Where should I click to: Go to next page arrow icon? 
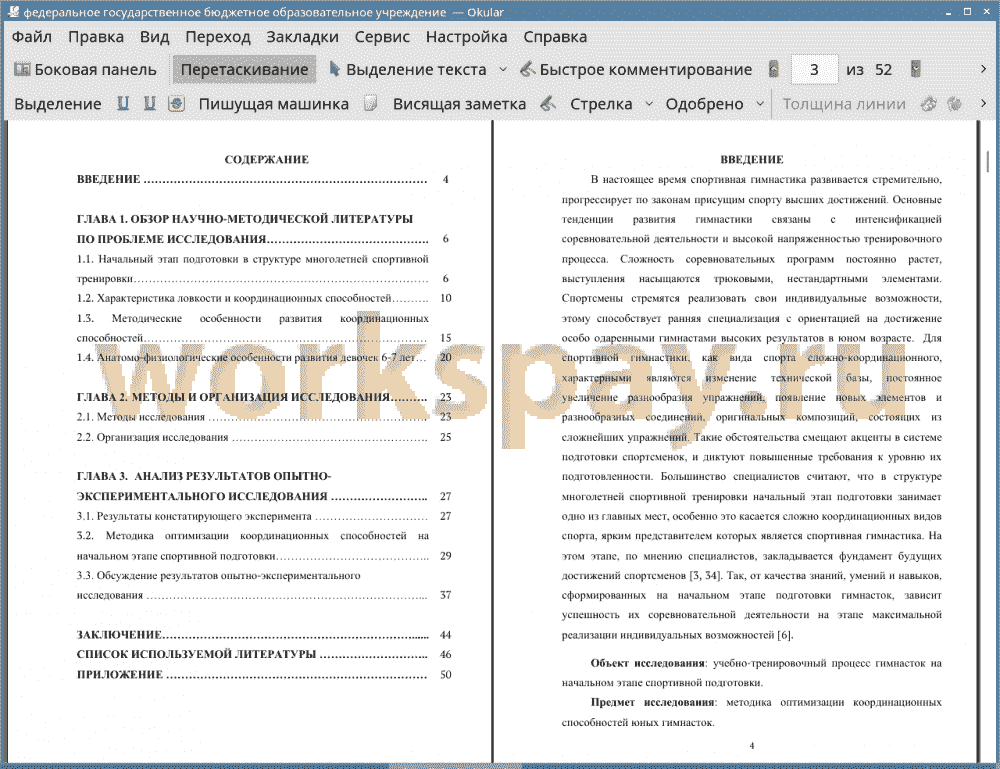pos(915,69)
